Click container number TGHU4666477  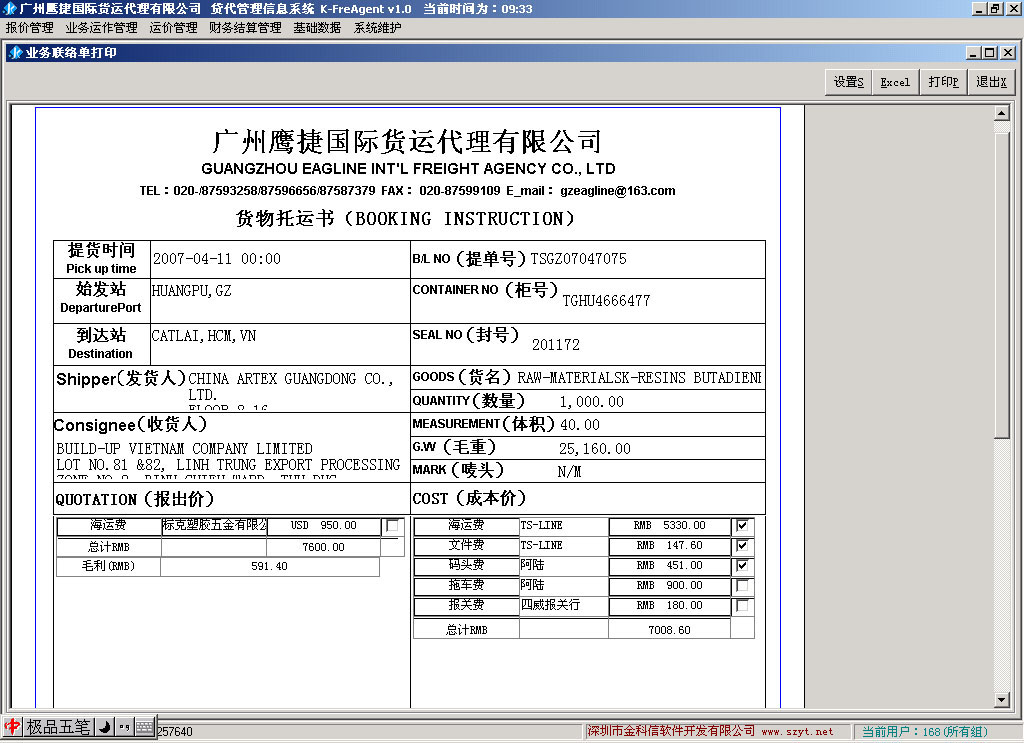[x=607, y=301]
